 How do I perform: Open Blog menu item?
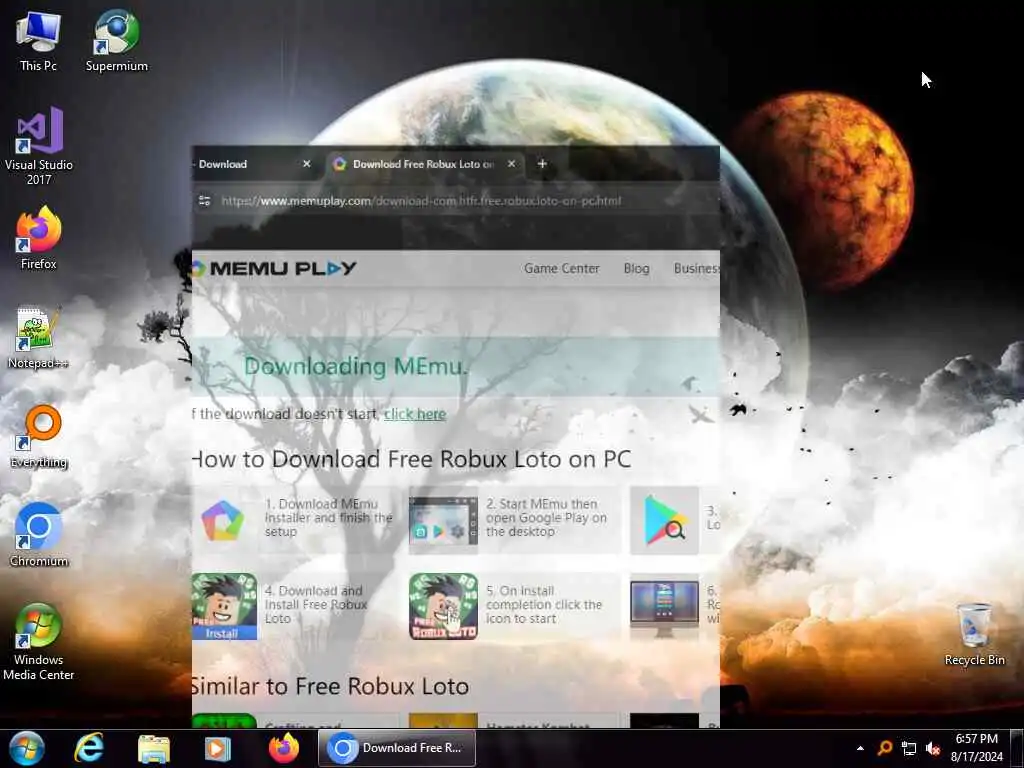coord(636,268)
